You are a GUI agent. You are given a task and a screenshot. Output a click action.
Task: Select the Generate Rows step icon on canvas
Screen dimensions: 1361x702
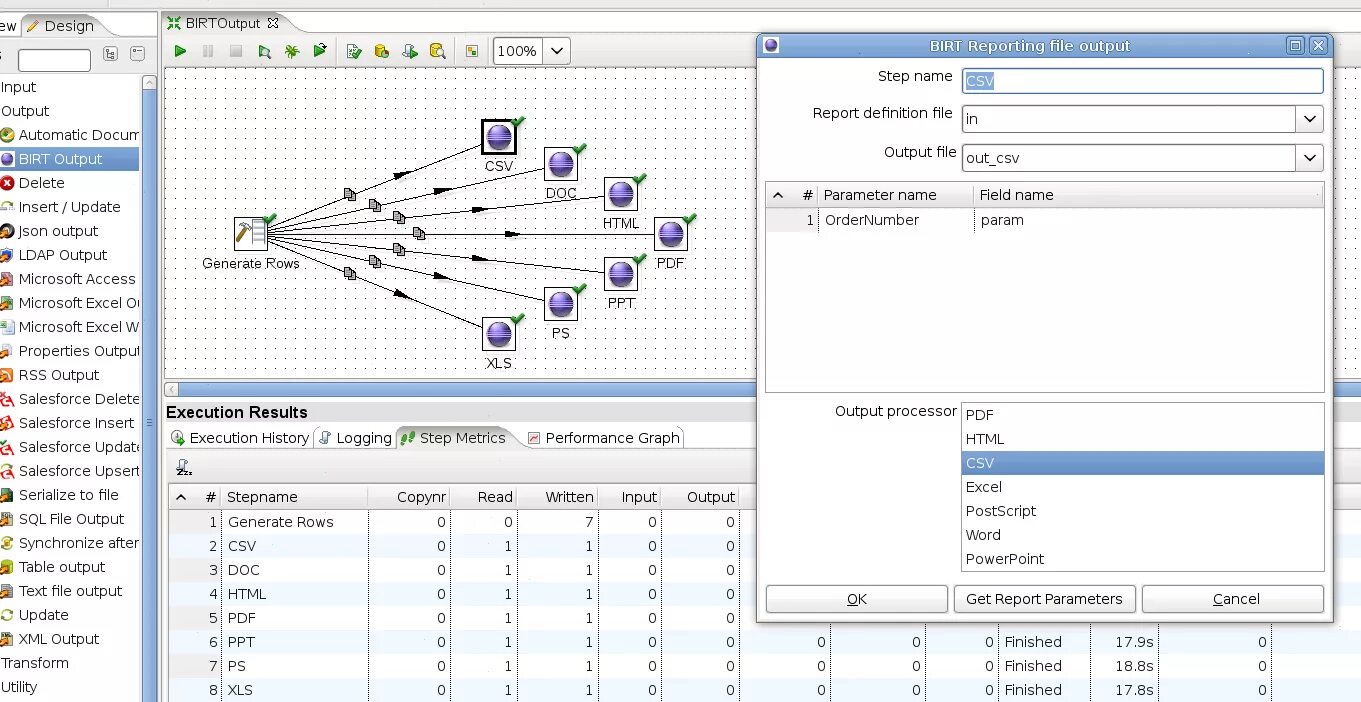250,234
